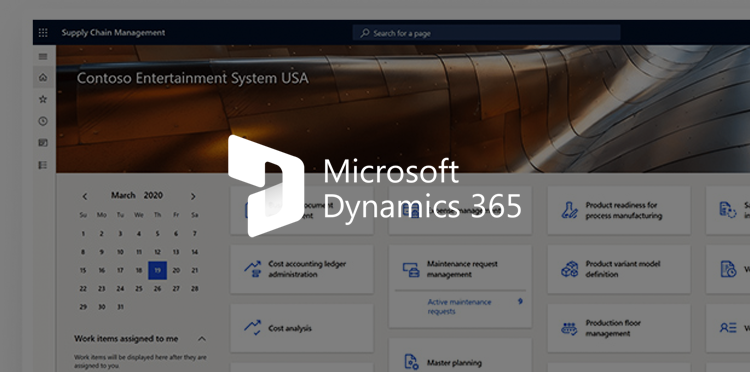Open Active maintenance requests link

[x=459, y=306]
